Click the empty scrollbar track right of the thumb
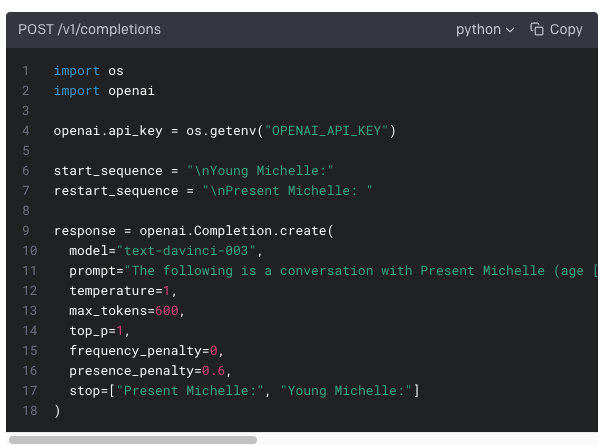The height and width of the screenshot is (445, 607). point(430,439)
